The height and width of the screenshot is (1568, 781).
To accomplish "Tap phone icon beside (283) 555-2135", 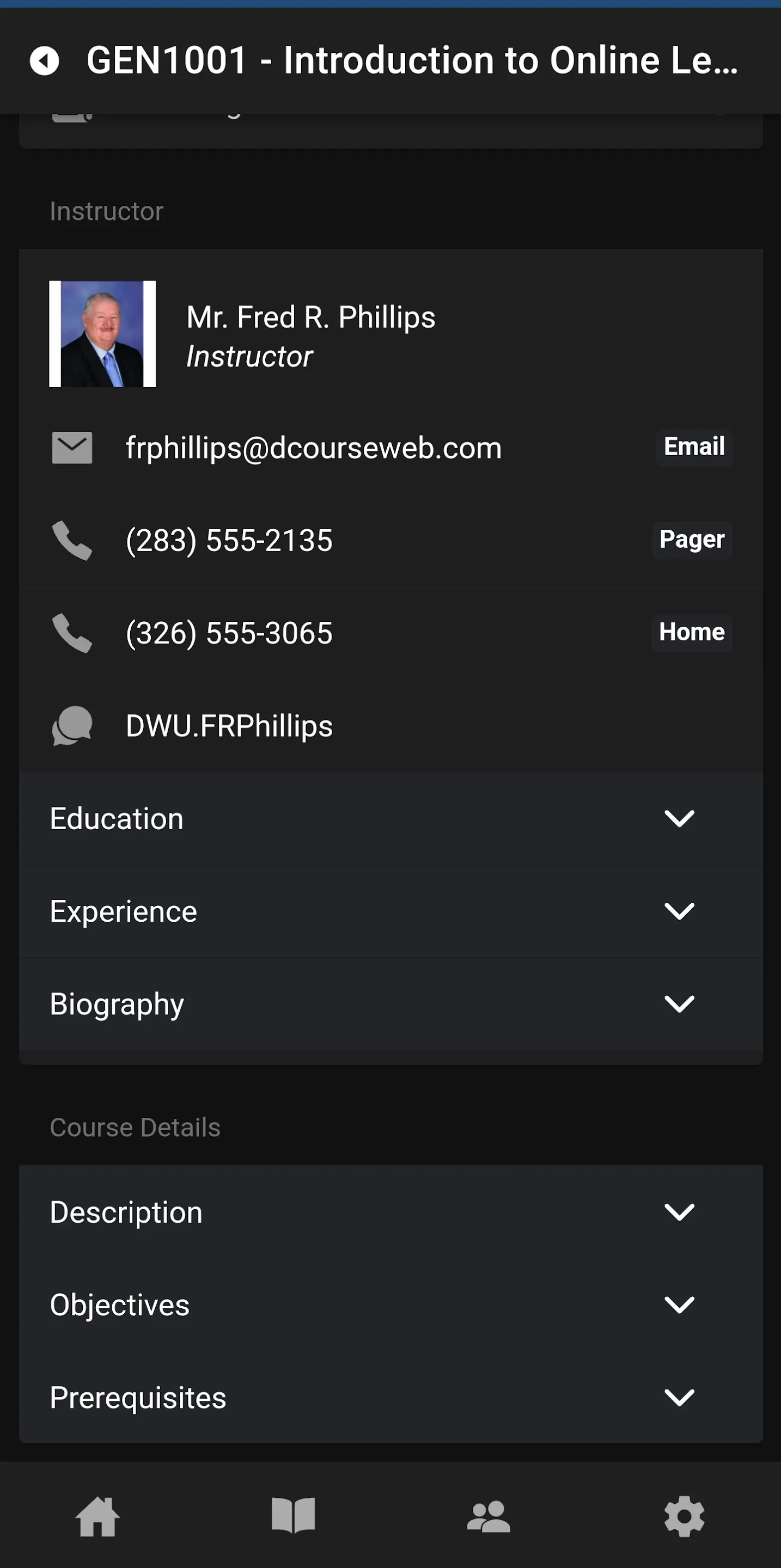I will 72,540.
